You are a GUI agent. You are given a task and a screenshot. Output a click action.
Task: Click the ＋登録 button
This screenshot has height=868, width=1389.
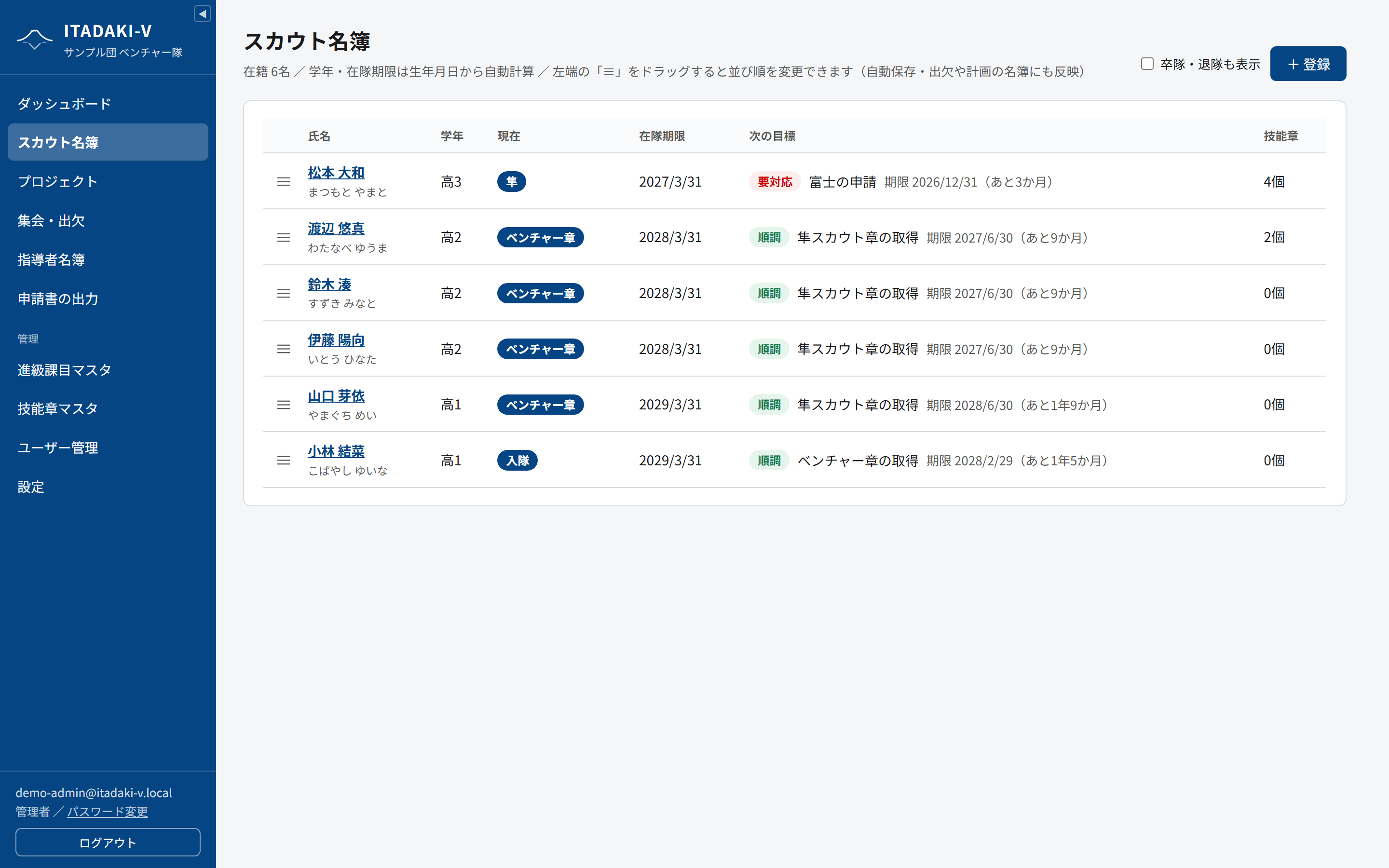tap(1307, 64)
